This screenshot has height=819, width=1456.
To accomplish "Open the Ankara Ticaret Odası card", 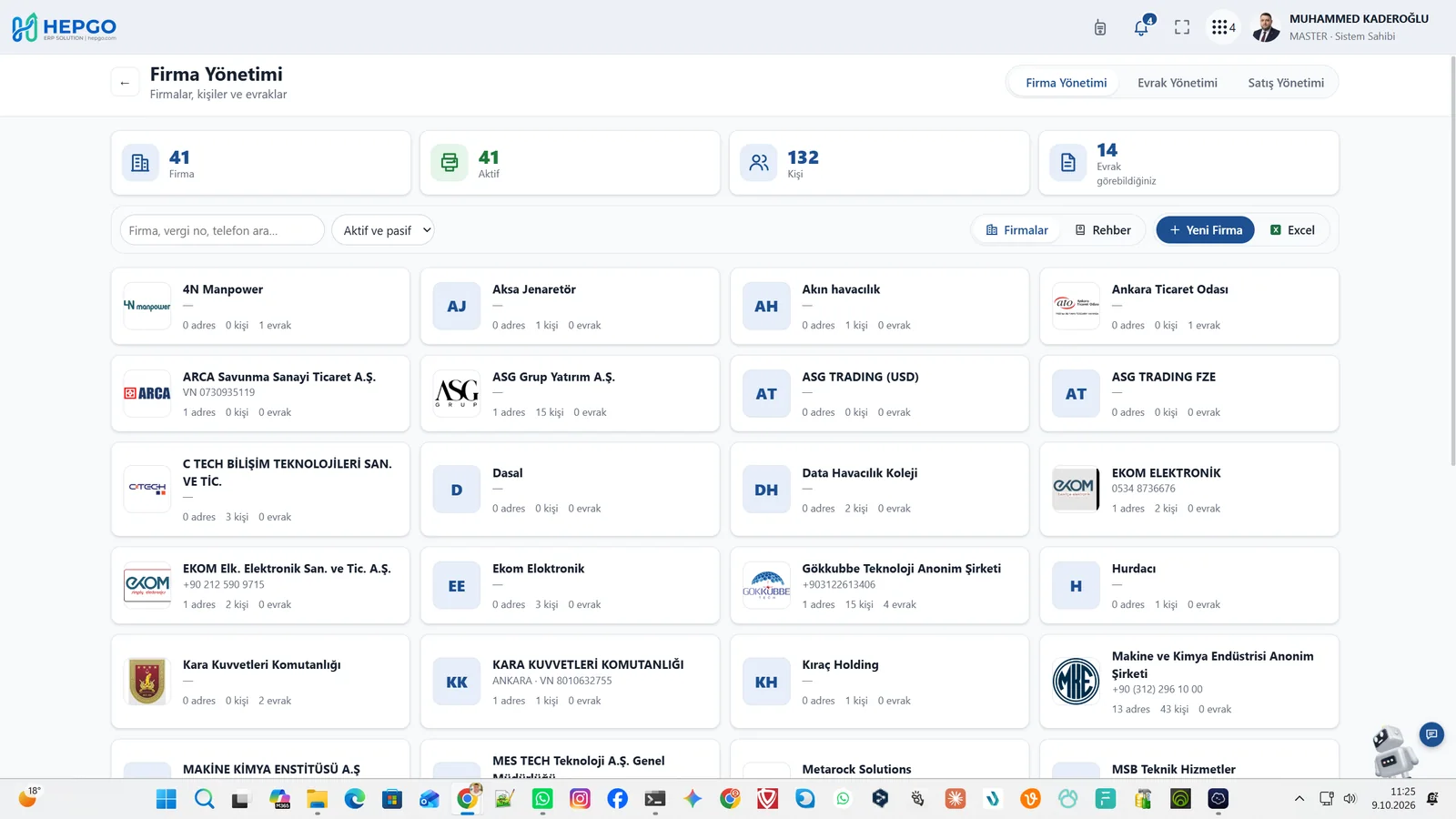I will (x=1188, y=306).
